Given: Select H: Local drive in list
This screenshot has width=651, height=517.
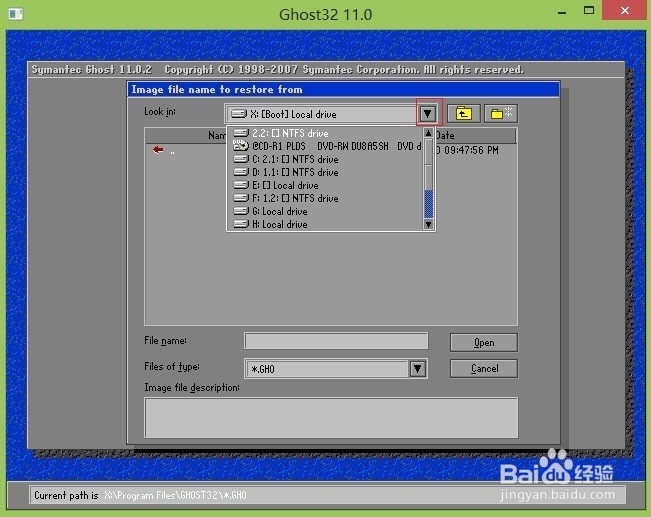Looking at the screenshot, I should click(x=325, y=224).
